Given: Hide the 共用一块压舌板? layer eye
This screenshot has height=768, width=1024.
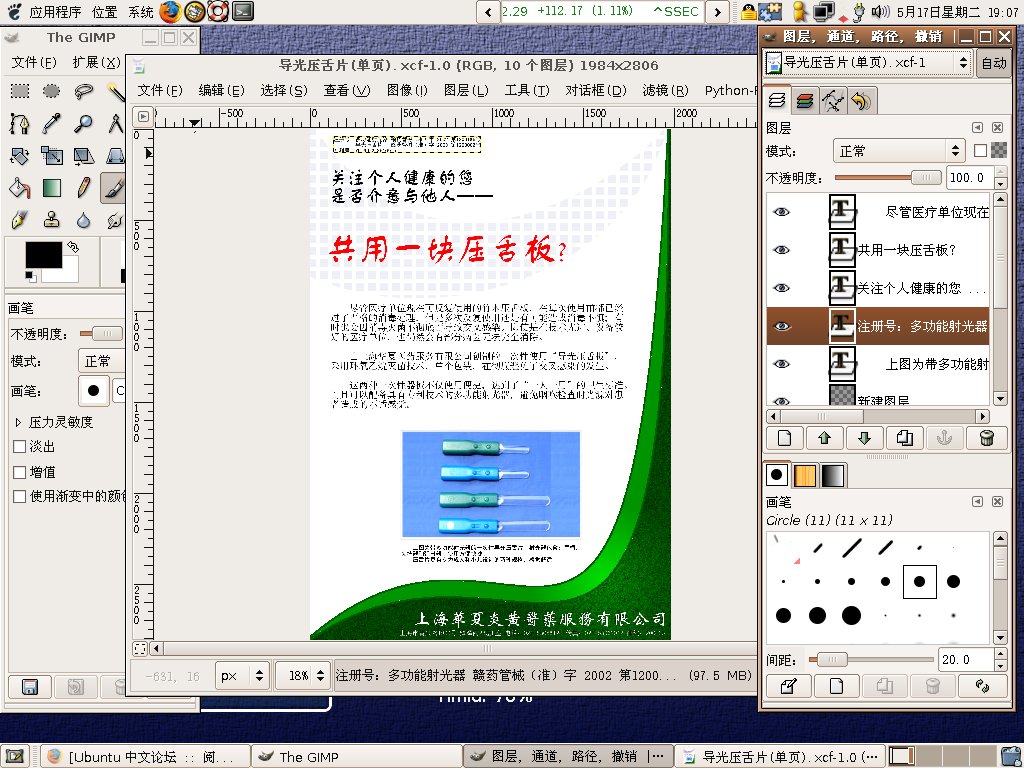Looking at the screenshot, I should click(x=782, y=250).
